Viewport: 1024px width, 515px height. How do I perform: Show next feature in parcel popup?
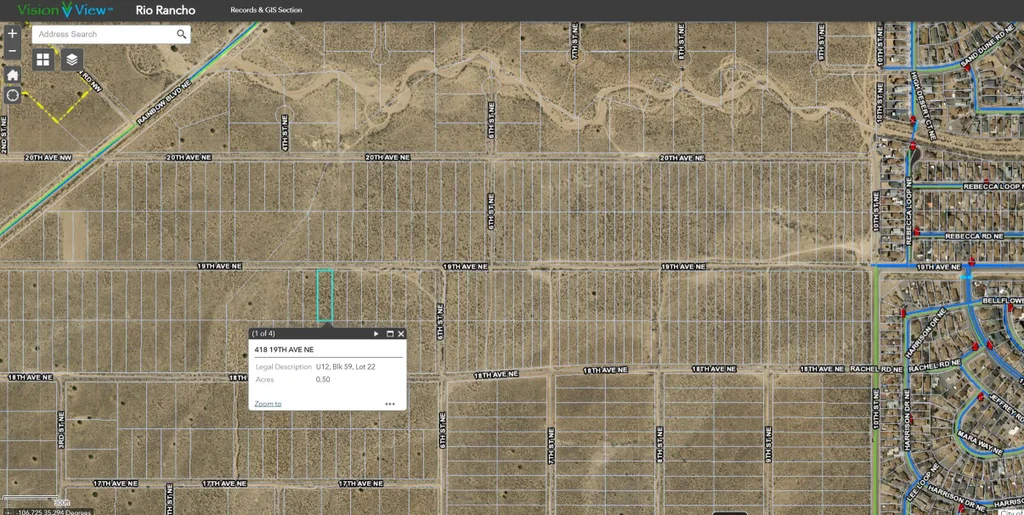(x=376, y=334)
